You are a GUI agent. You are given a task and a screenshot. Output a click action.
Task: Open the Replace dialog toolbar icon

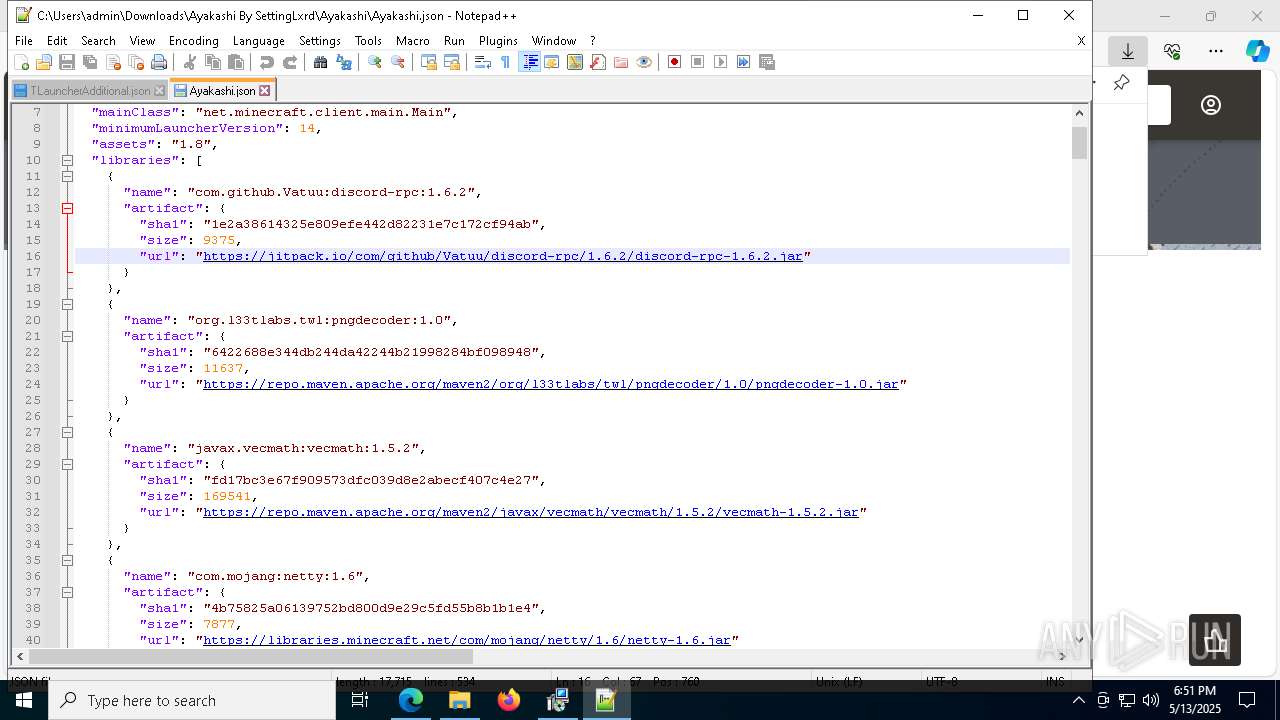click(344, 62)
